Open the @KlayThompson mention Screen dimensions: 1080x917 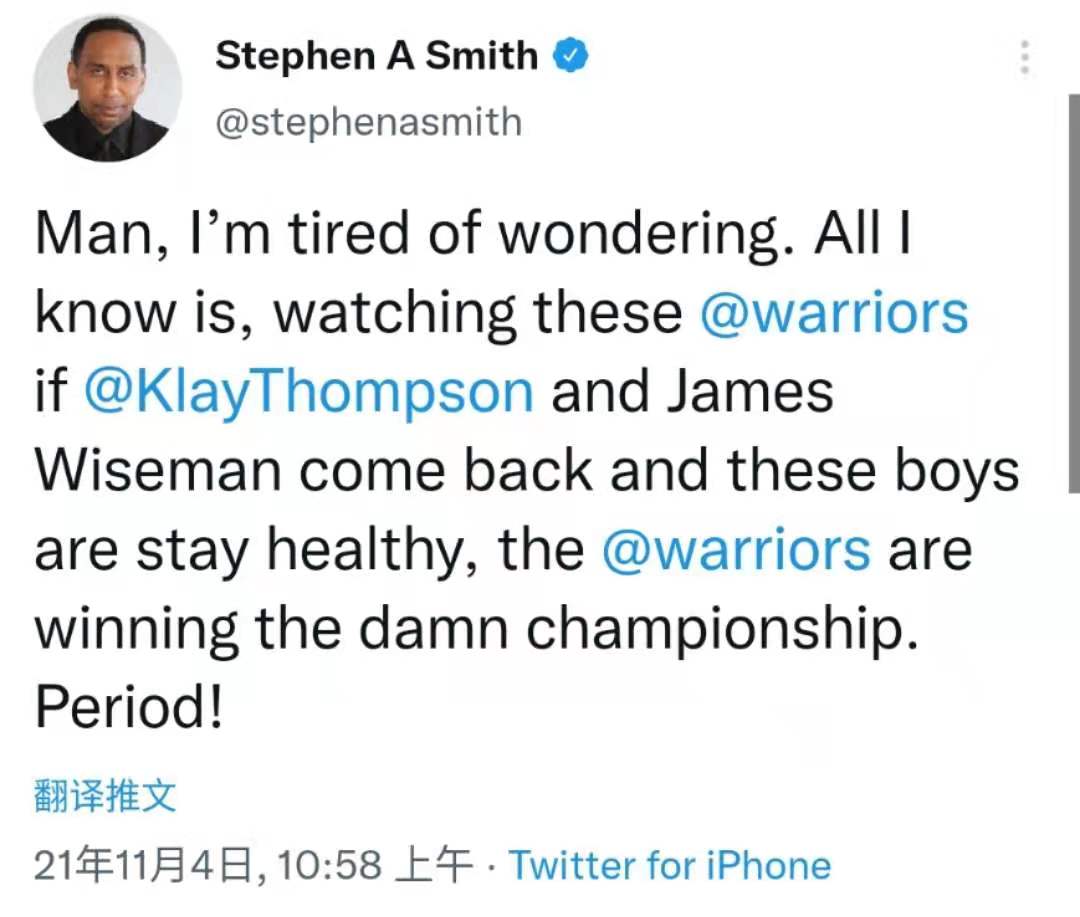(x=309, y=392)
